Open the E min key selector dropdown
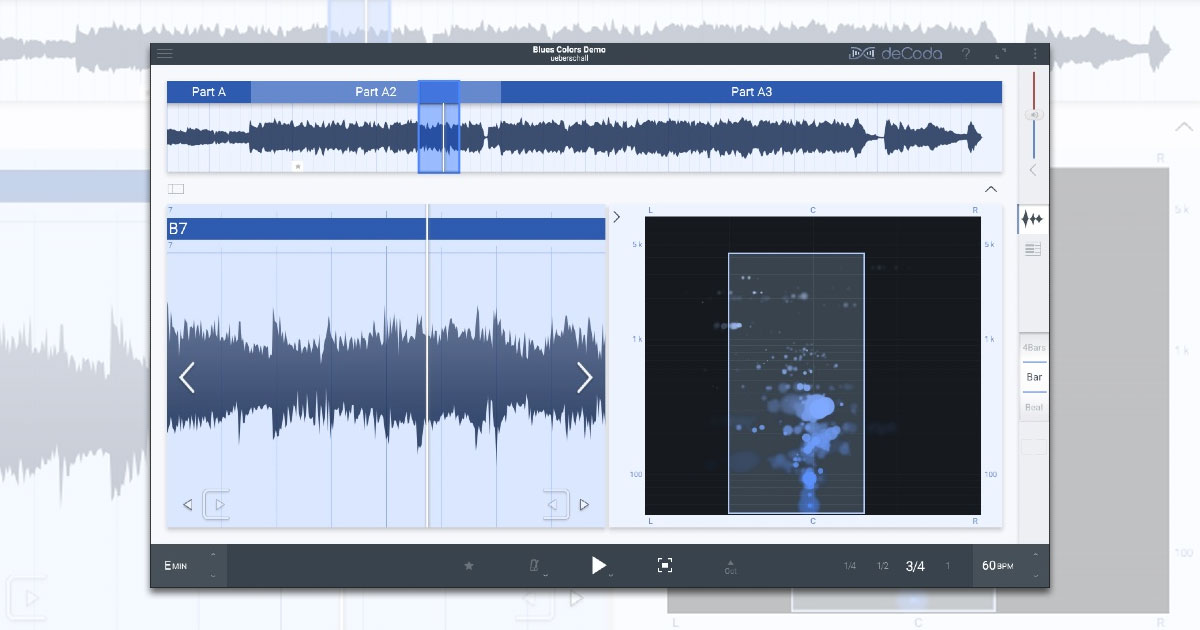This screenshot has width=1200, height=630. pyautogui.click(x=189, y=566)
